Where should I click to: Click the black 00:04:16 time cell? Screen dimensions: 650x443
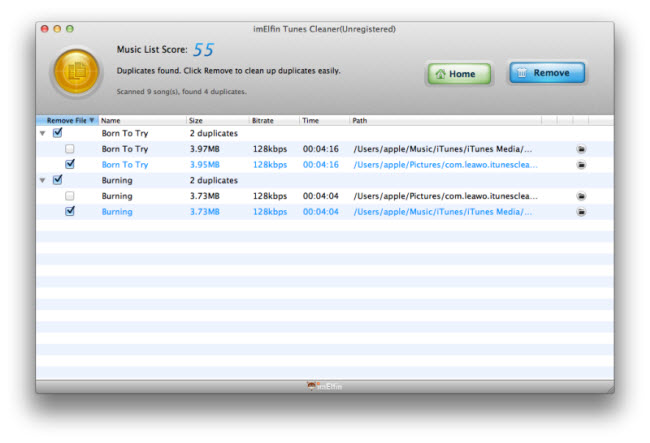[x=320, y=149]
